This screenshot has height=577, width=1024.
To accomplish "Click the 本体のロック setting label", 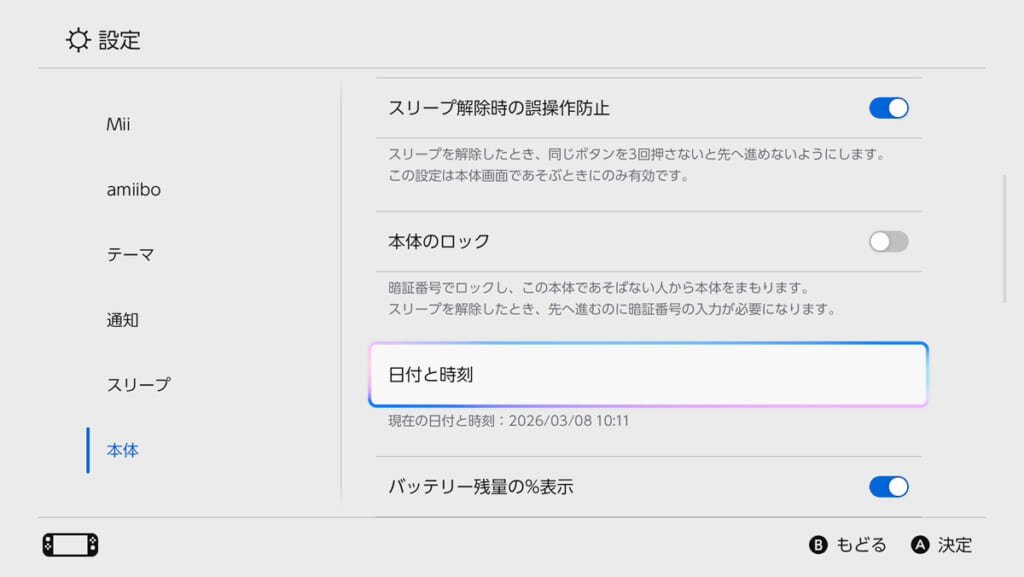I will pos(439,242).
